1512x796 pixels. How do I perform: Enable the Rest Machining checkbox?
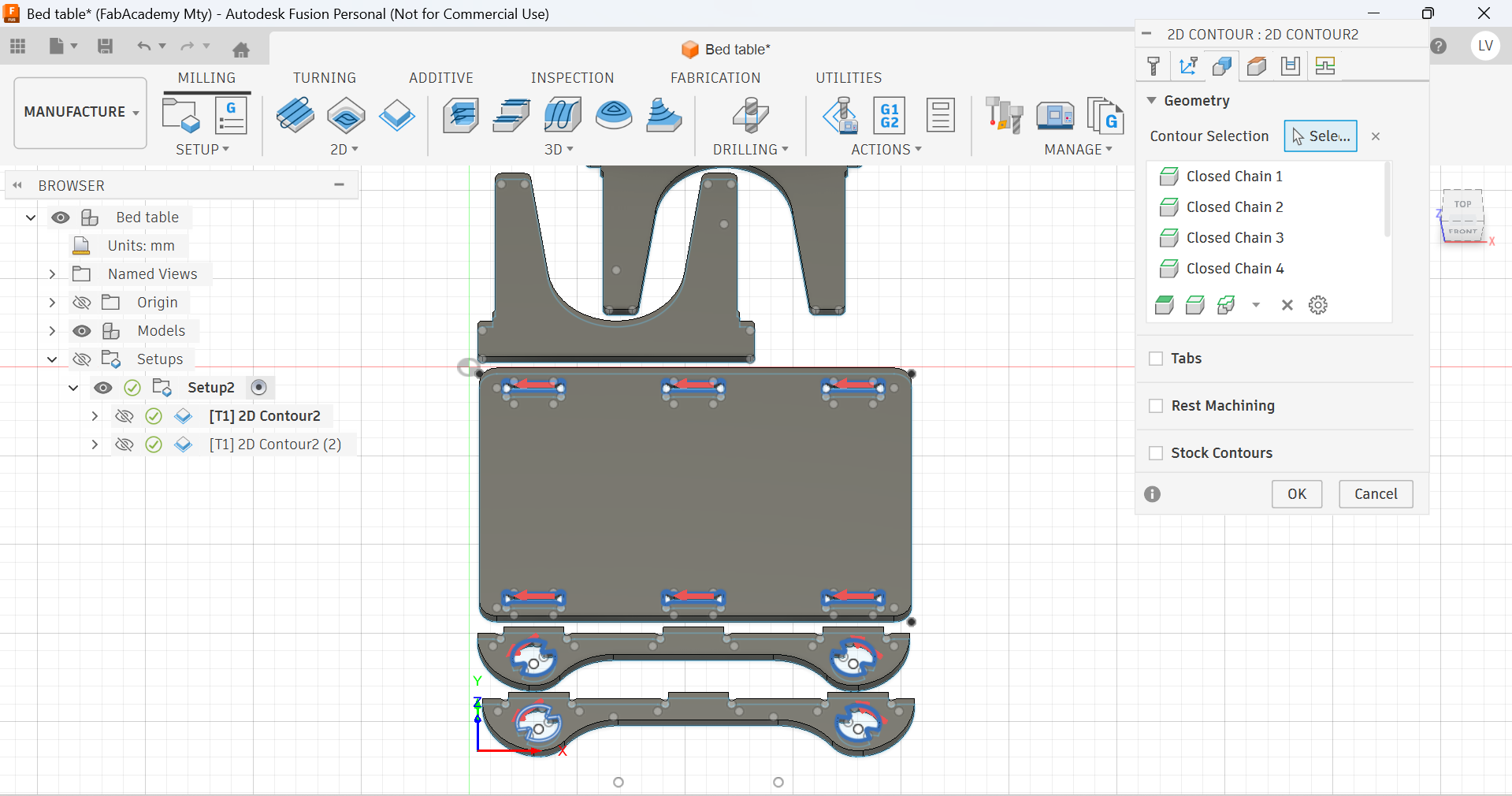point(1156,406)
